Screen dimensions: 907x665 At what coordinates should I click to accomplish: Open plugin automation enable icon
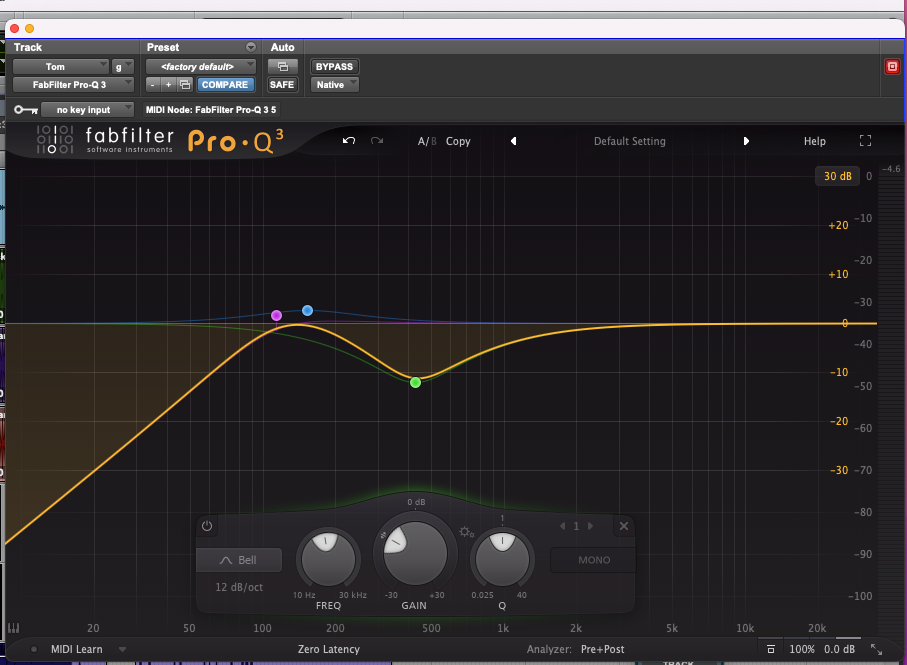point(282,66)
